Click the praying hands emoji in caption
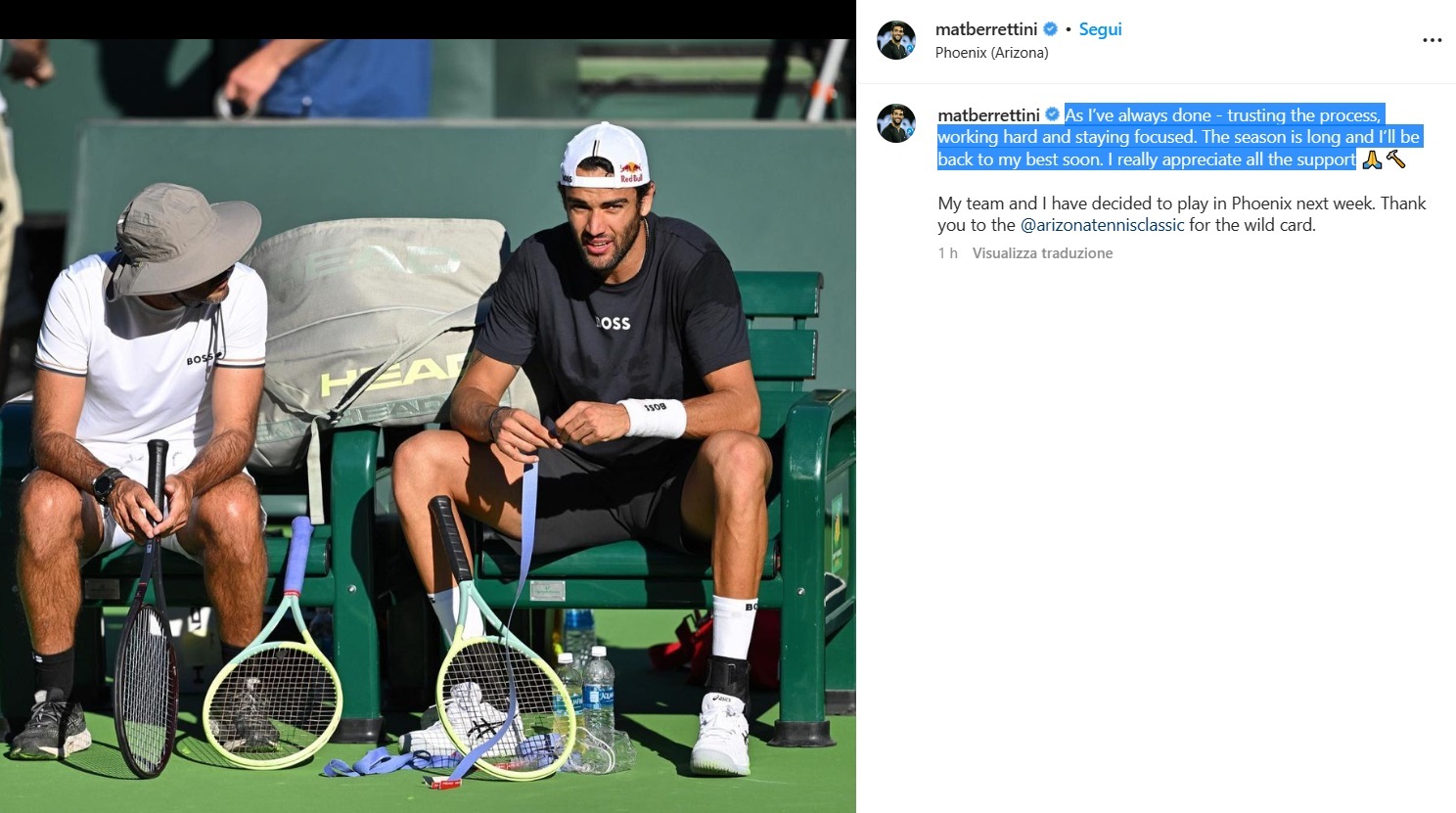 [x=1372, y=159]
